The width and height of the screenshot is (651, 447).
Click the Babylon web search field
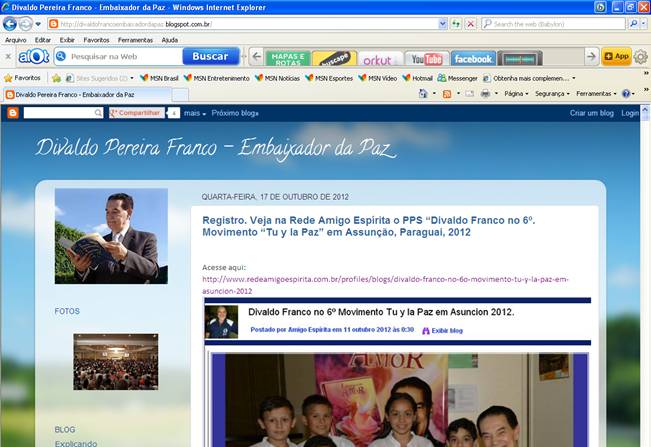tap(553, 24)
